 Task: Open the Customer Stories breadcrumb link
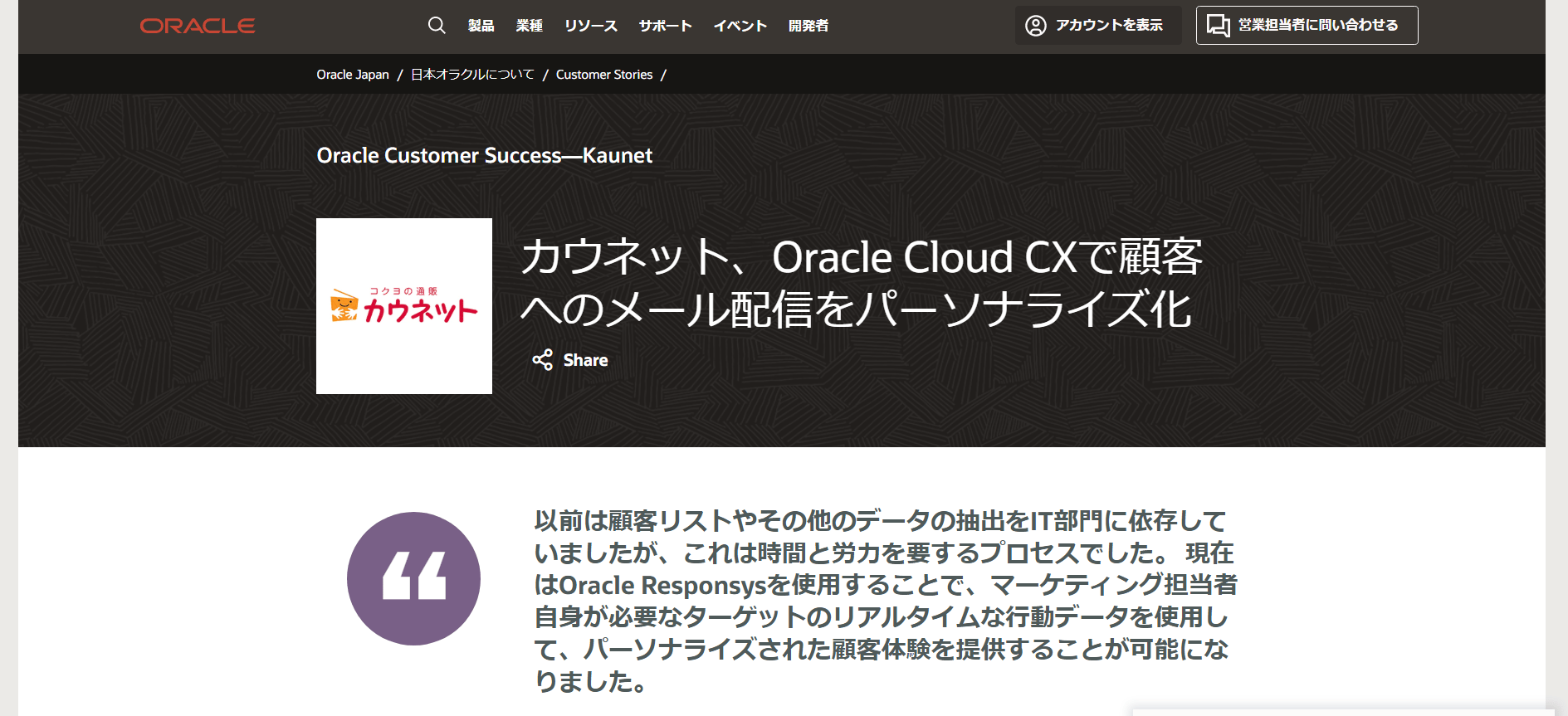point(604,75)
